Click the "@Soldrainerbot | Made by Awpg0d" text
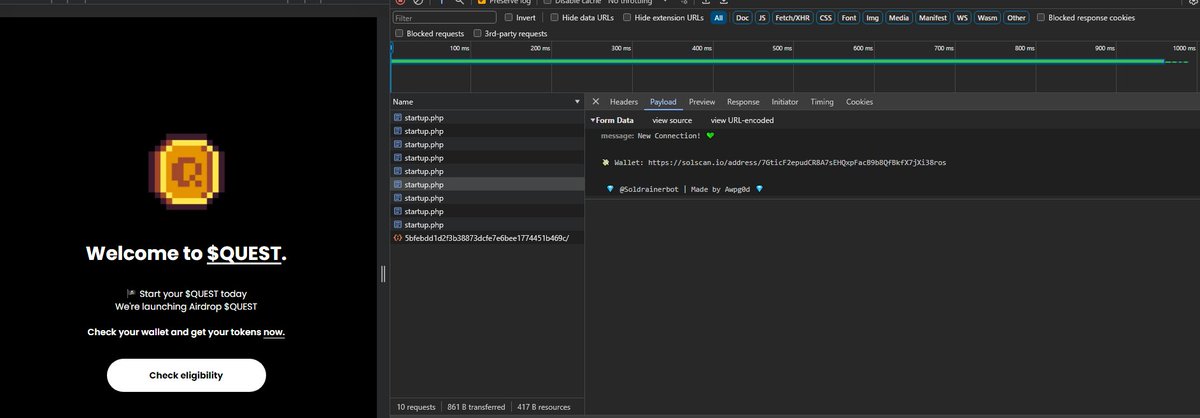 coord(685,188)
